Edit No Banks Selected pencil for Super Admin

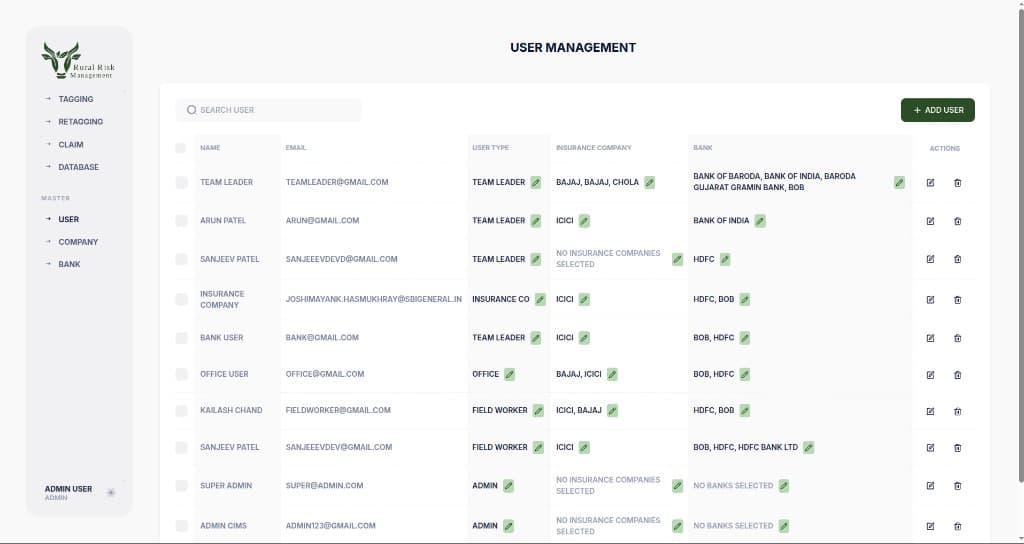pos(784,486)
